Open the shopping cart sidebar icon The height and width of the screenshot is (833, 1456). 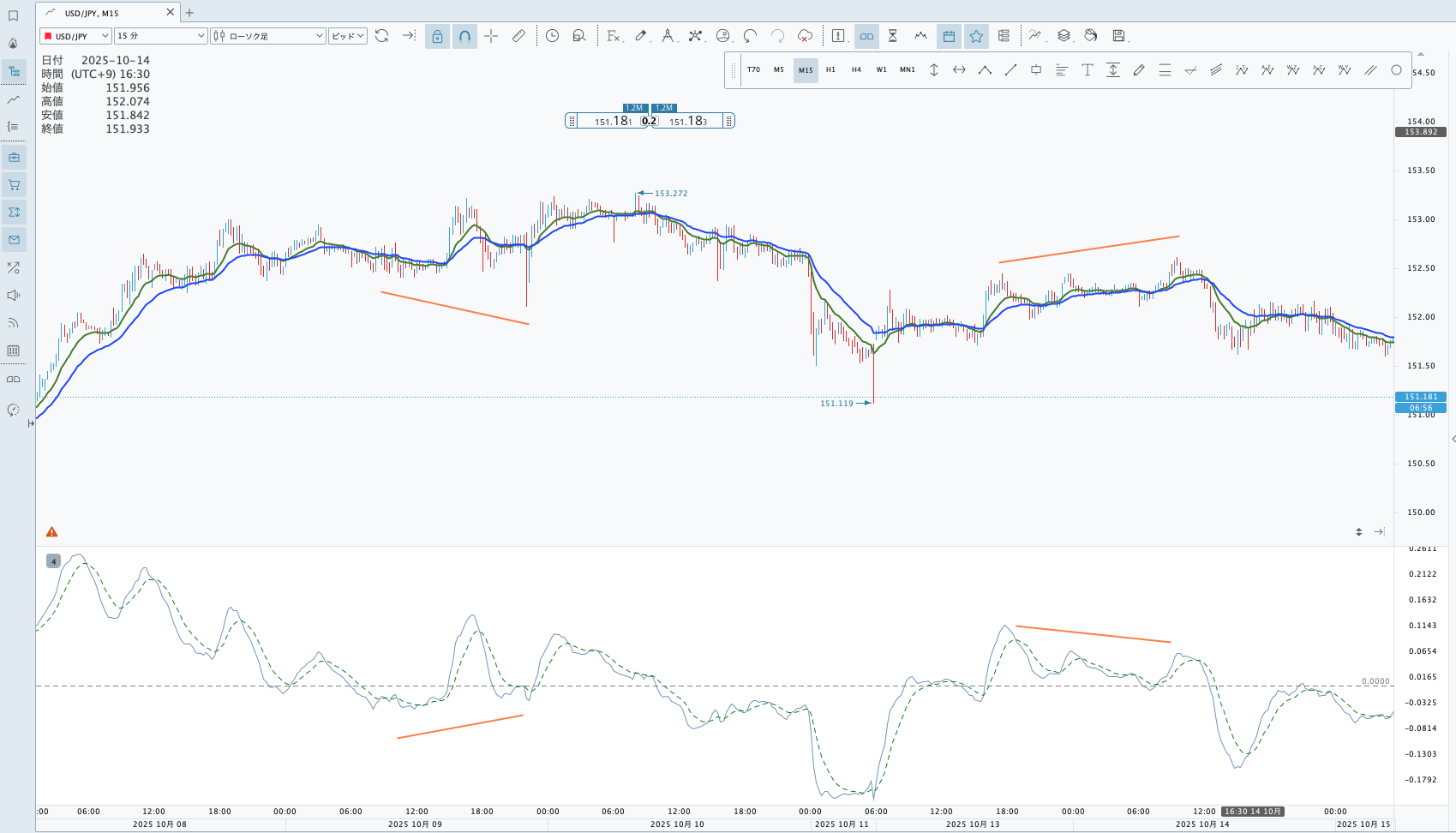pyautogui.click(x=14, y=184)
